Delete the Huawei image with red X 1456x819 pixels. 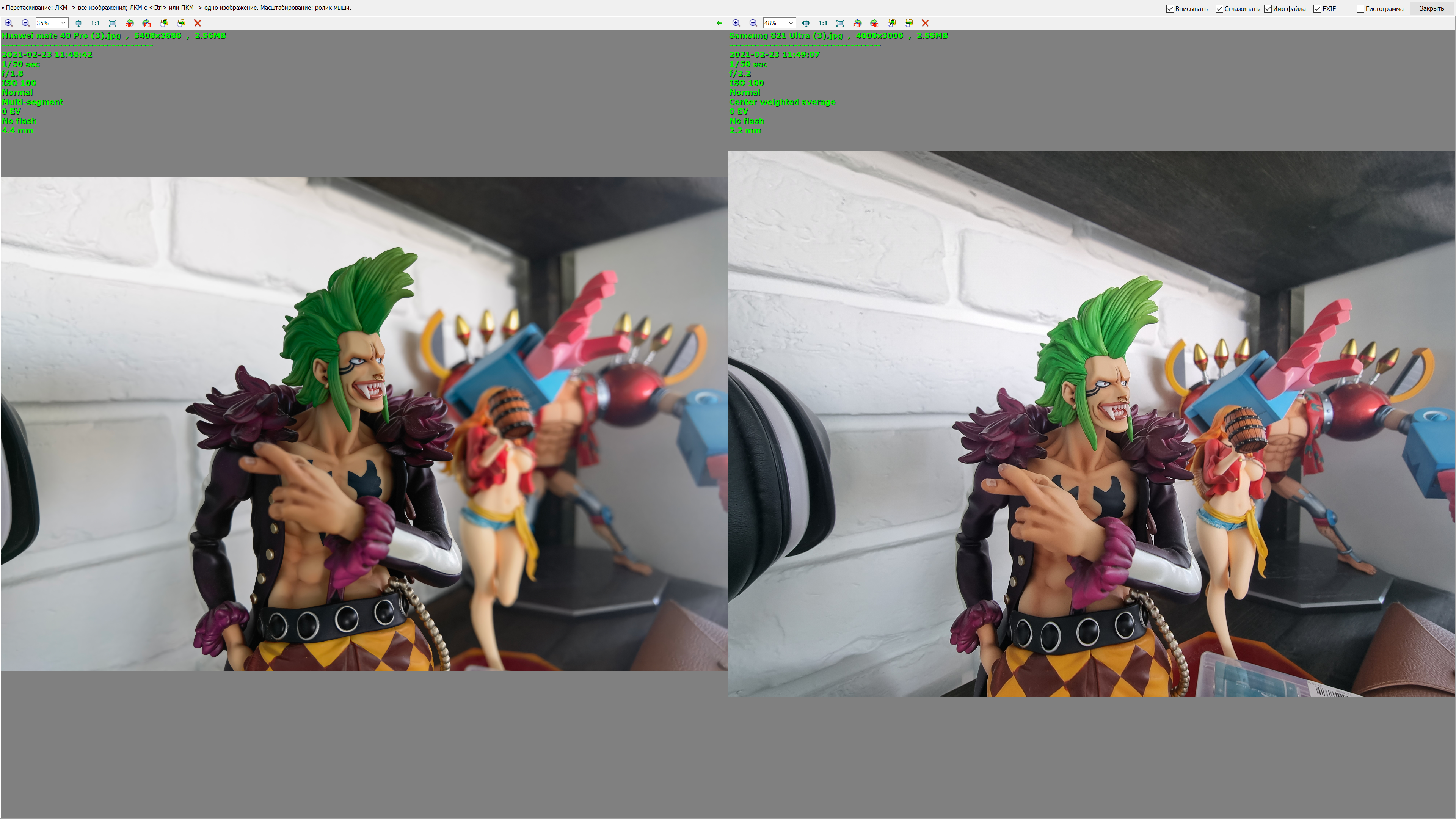tap(198, 23)
